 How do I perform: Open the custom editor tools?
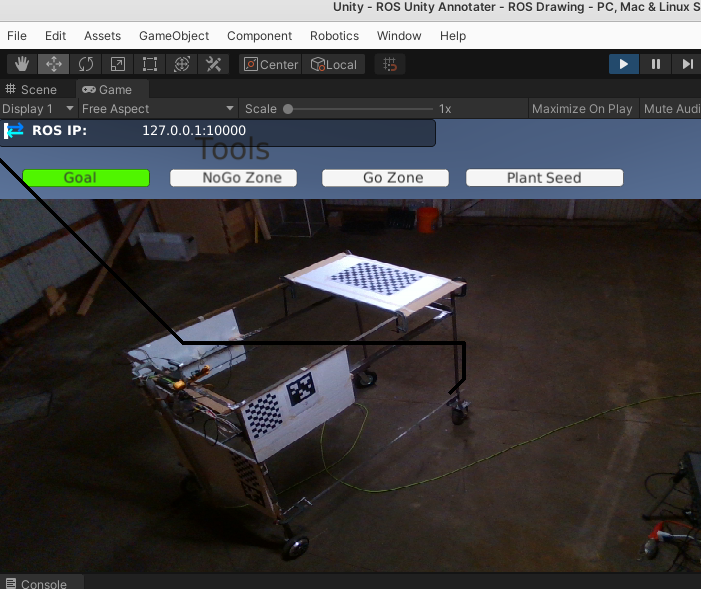pos(214,64)
